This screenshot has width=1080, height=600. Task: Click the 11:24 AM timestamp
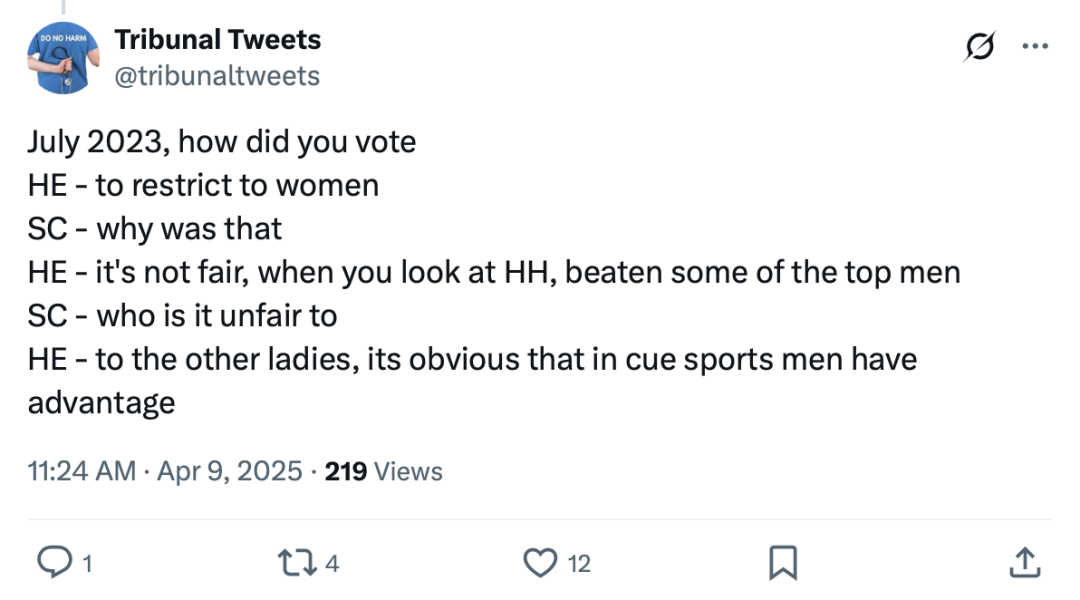(82, 471)
